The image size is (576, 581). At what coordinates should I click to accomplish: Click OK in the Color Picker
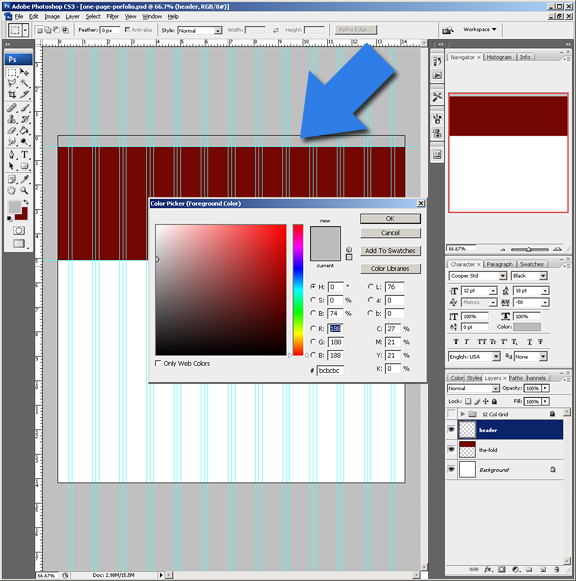390,219
